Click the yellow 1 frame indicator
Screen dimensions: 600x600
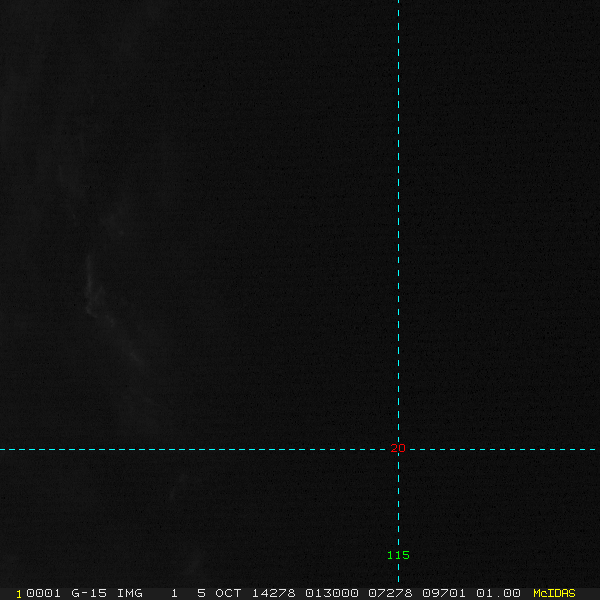[19, 594]
